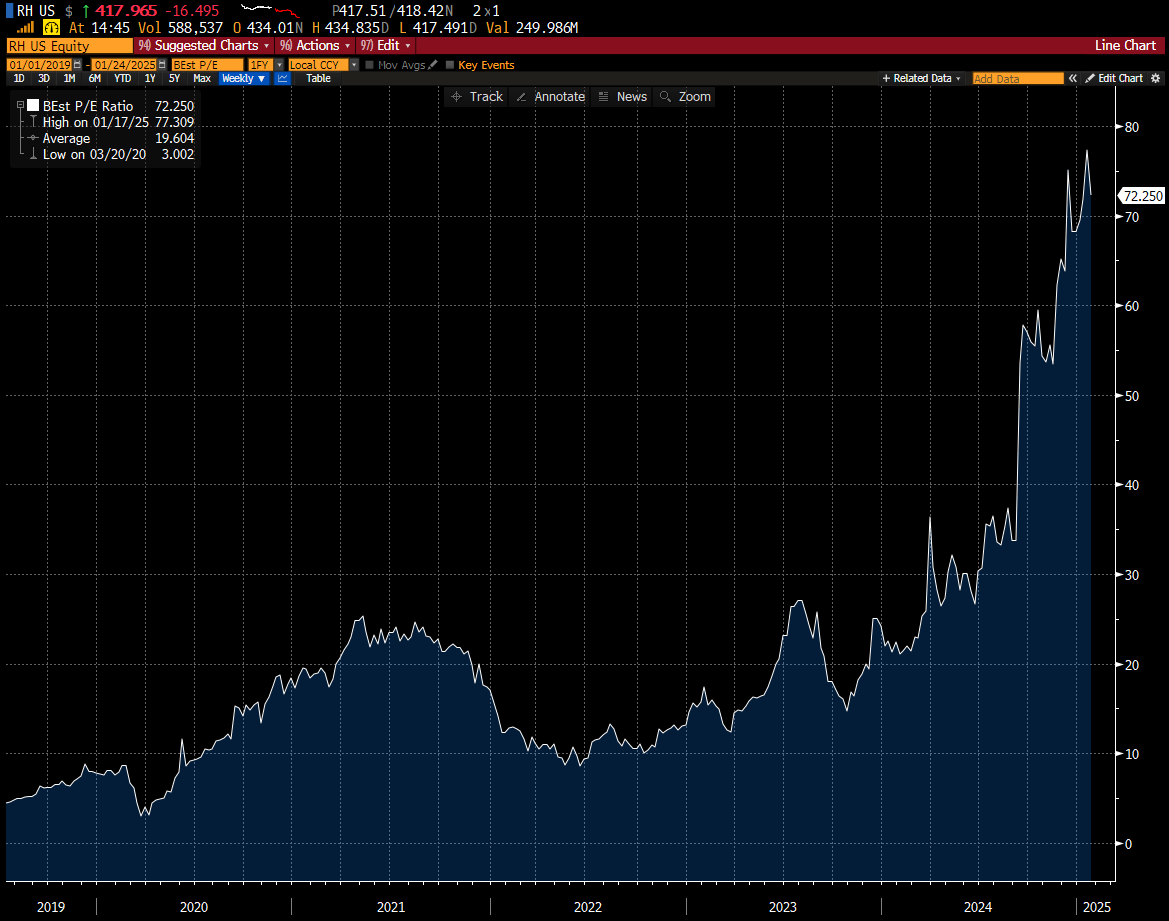Screen dimensions: 1169x921
Task: Click the Key Events link label
Action: (486, 65)
